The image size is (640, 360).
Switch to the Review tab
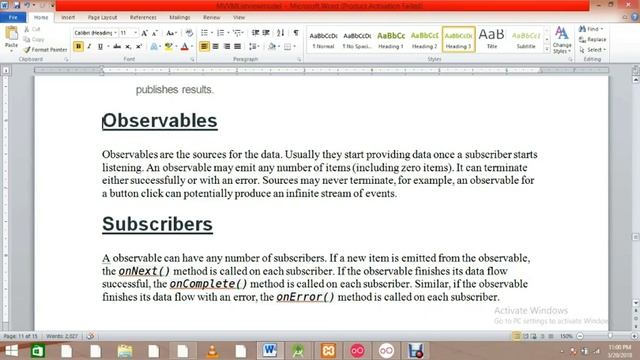(211, 17)
